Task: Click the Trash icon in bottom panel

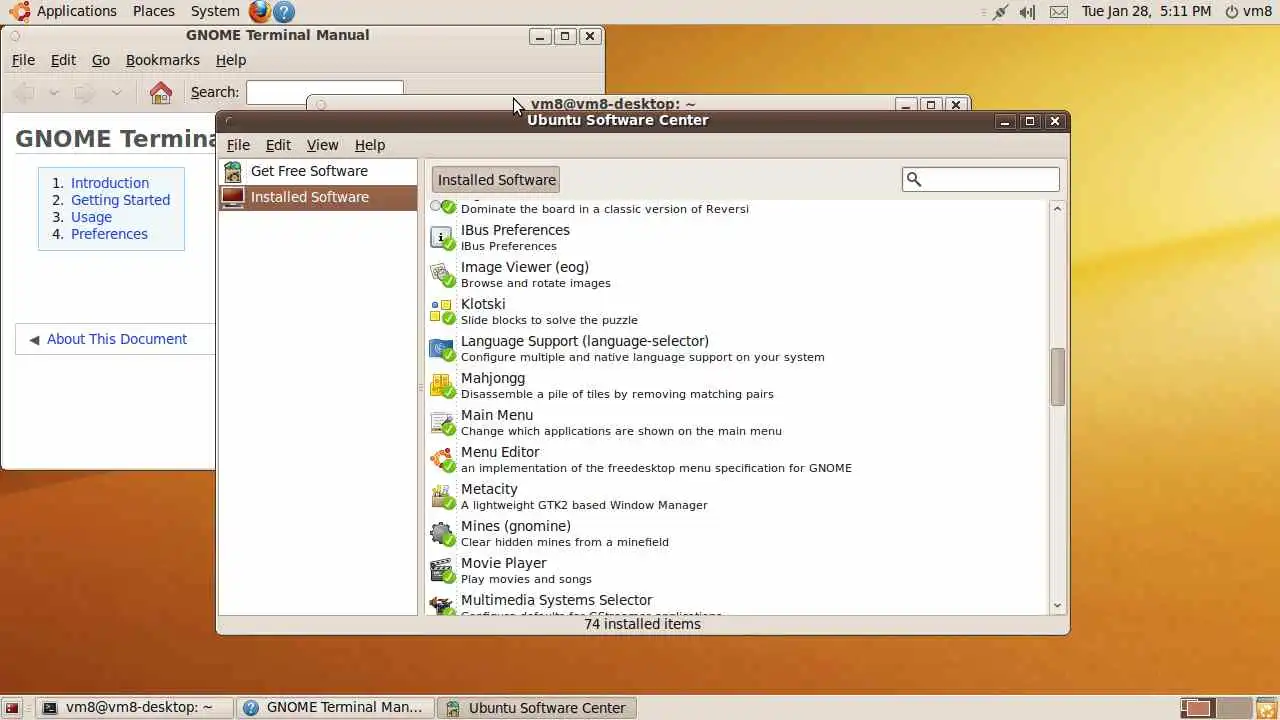Action: coord(1266,708)
